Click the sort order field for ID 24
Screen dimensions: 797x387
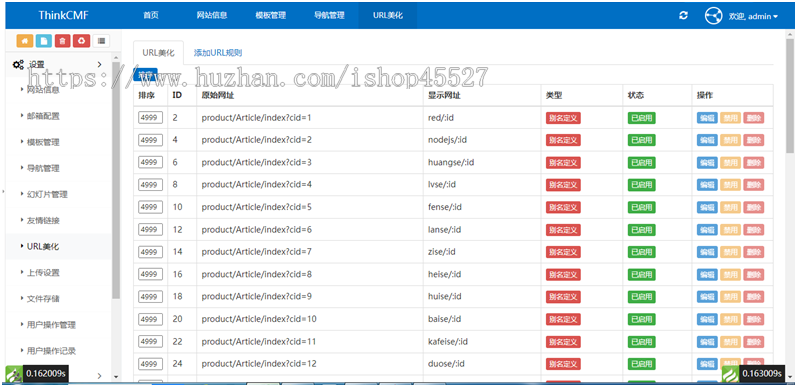pos(150,364)
